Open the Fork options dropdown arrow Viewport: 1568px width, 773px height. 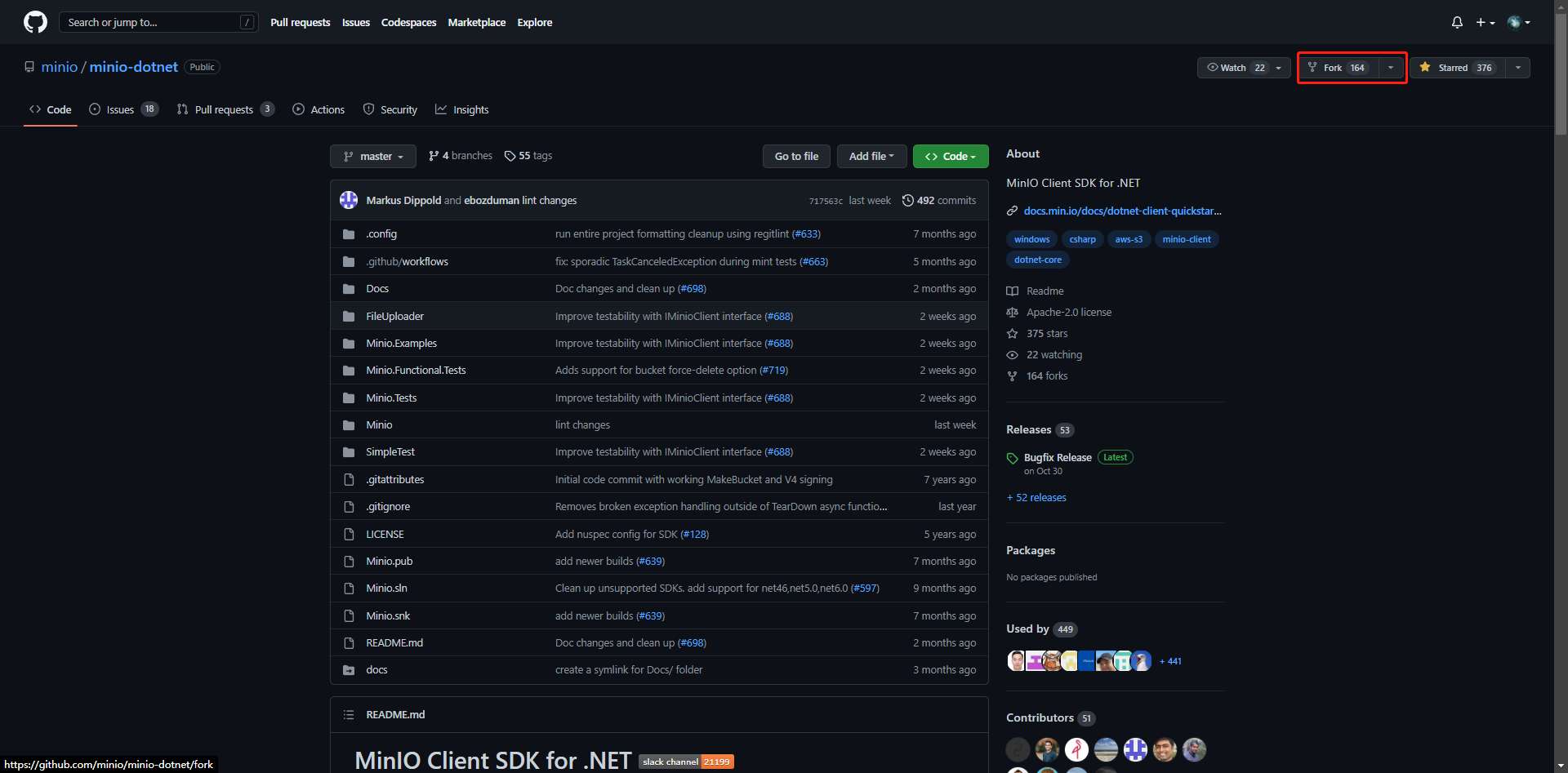point(1391,68)
